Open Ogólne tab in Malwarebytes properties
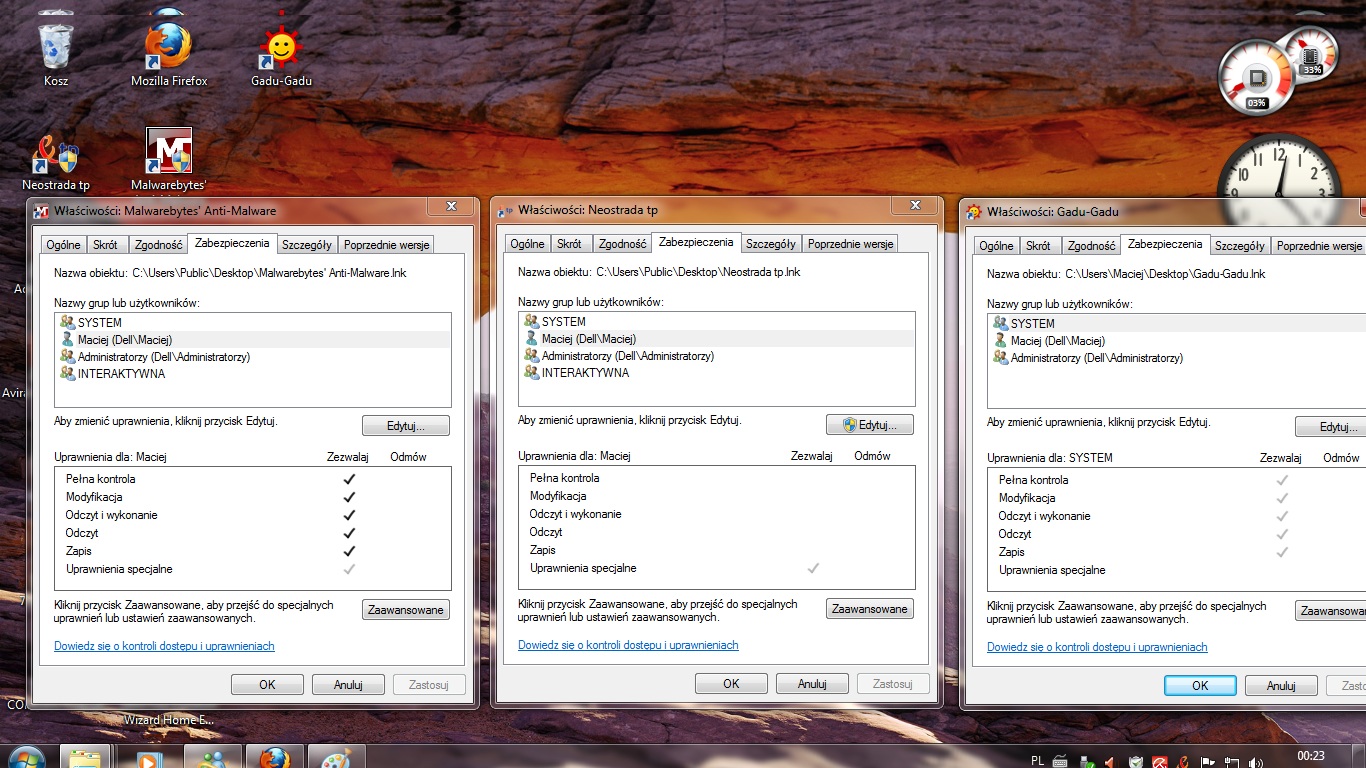Image resolution: width=1366 pixels, height=768 pixels. 63,244
